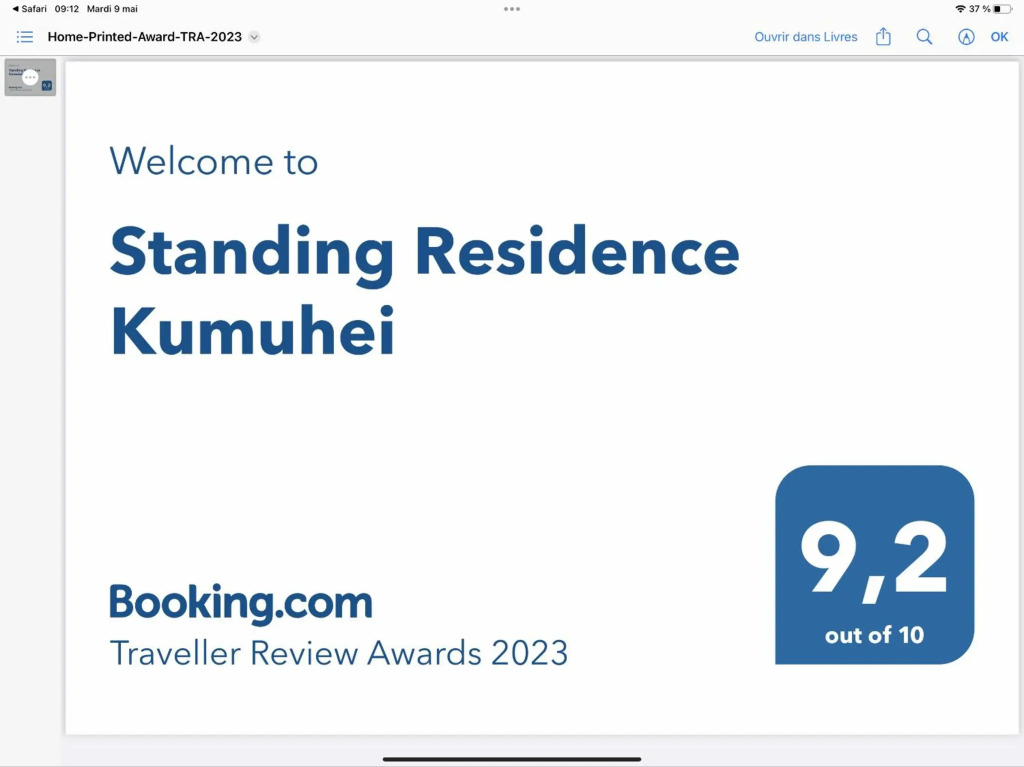Tap the home indicator bar
Viewport: 1024px width, 767px height.
pos(512,759)
